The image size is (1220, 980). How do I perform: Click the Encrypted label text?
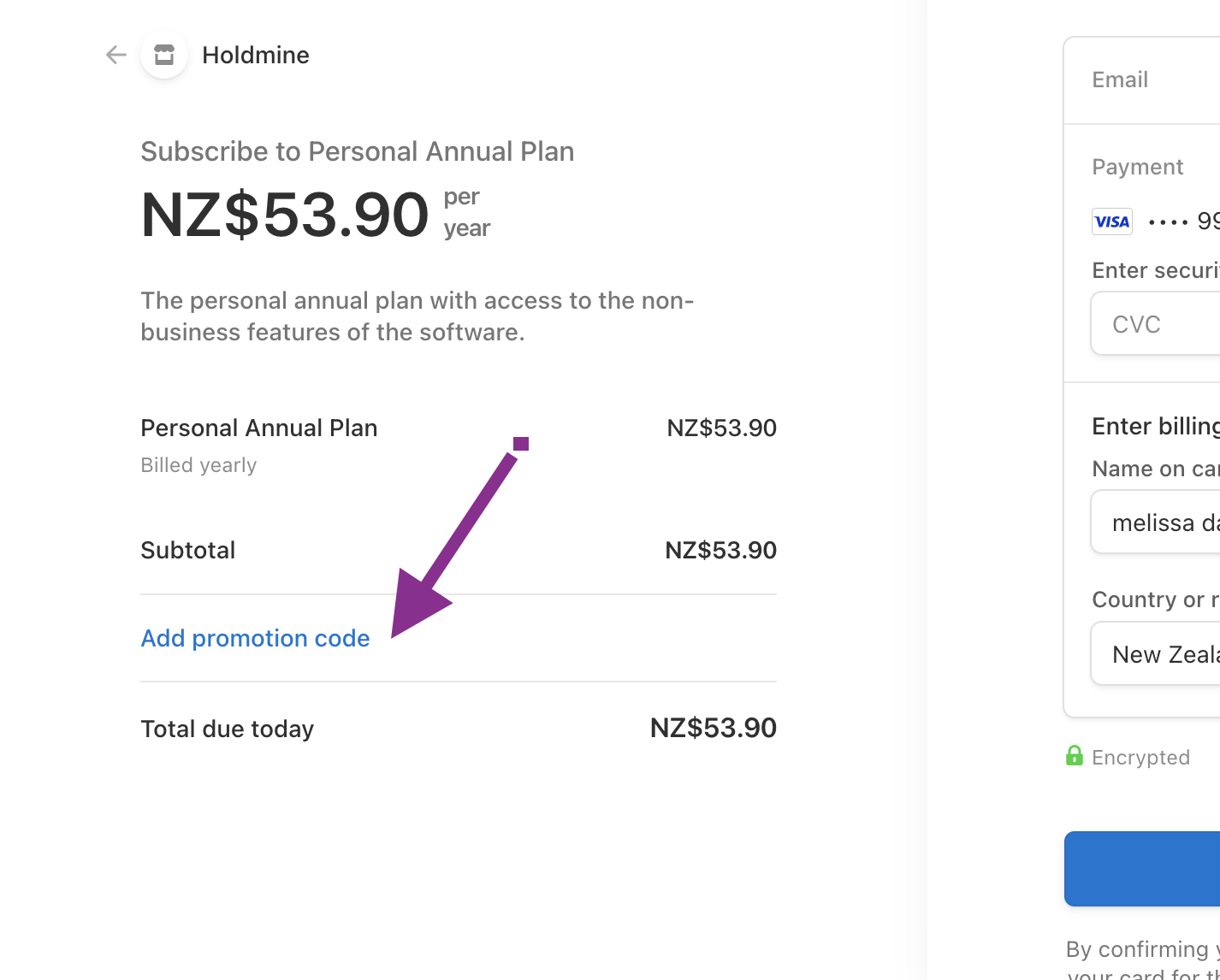point(1140,758)
